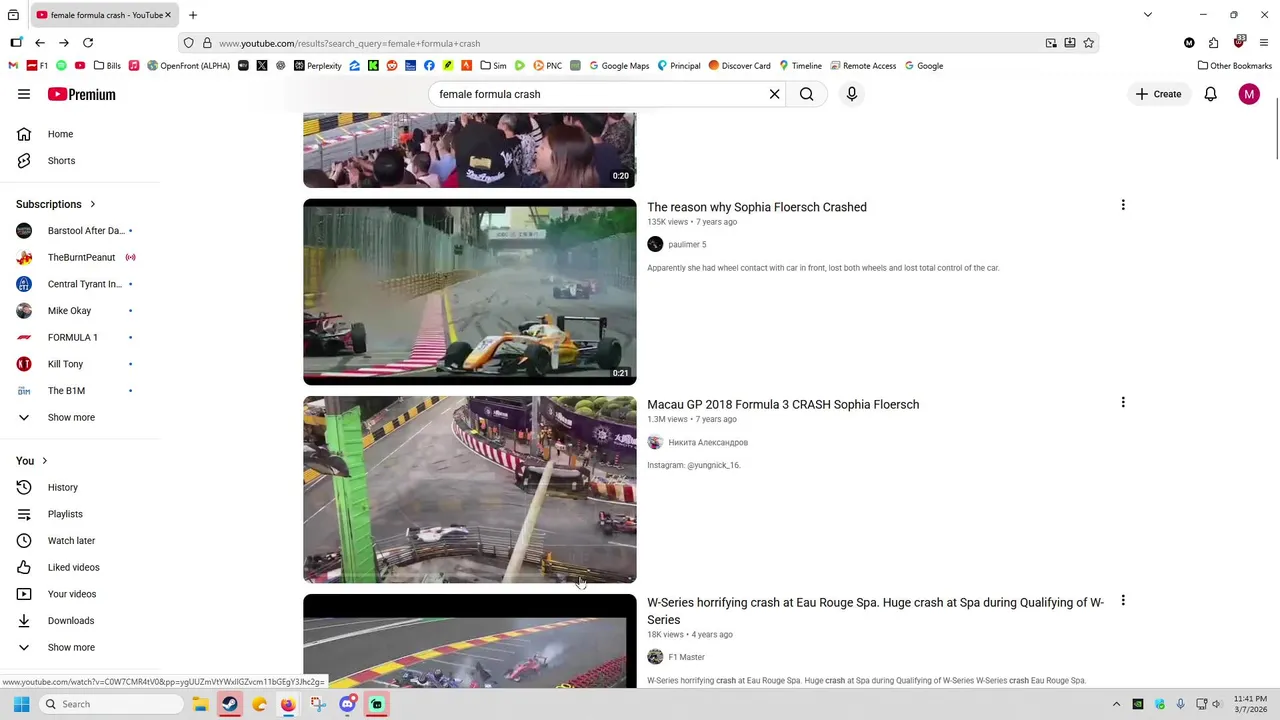Open the Firefox extensions puzzle icon
Image resolution: width=1280 pixels, height=720 pixels.
(x=1213, y=43)
